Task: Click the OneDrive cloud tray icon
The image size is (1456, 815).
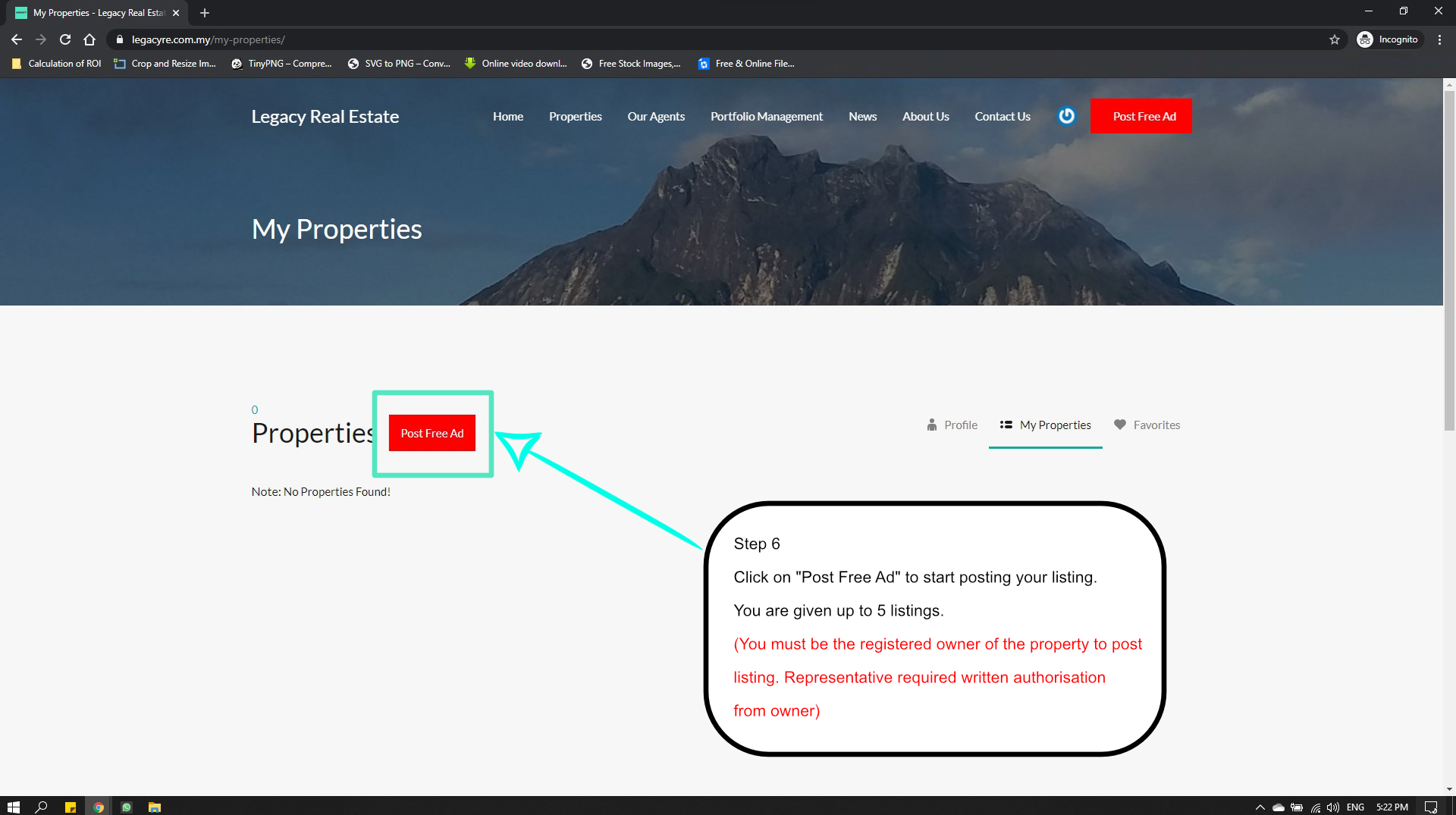Action: click(1279, 807)
